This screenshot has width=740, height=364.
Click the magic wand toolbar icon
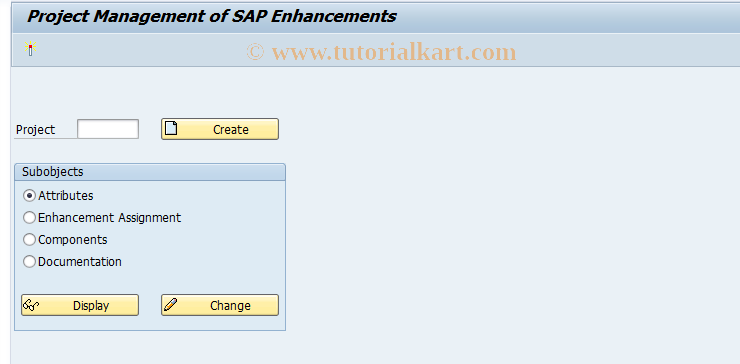click(x=31, y=49)
